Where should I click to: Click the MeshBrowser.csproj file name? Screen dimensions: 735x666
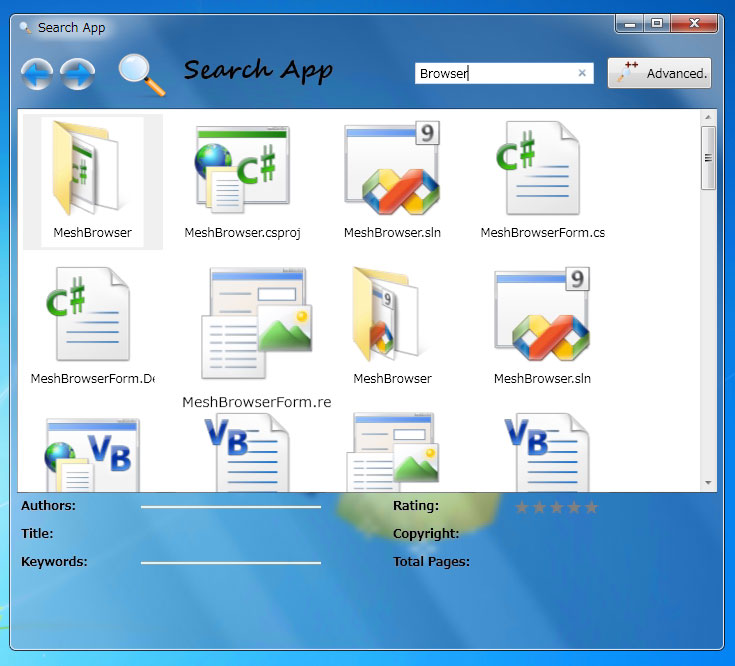point(242,232)
